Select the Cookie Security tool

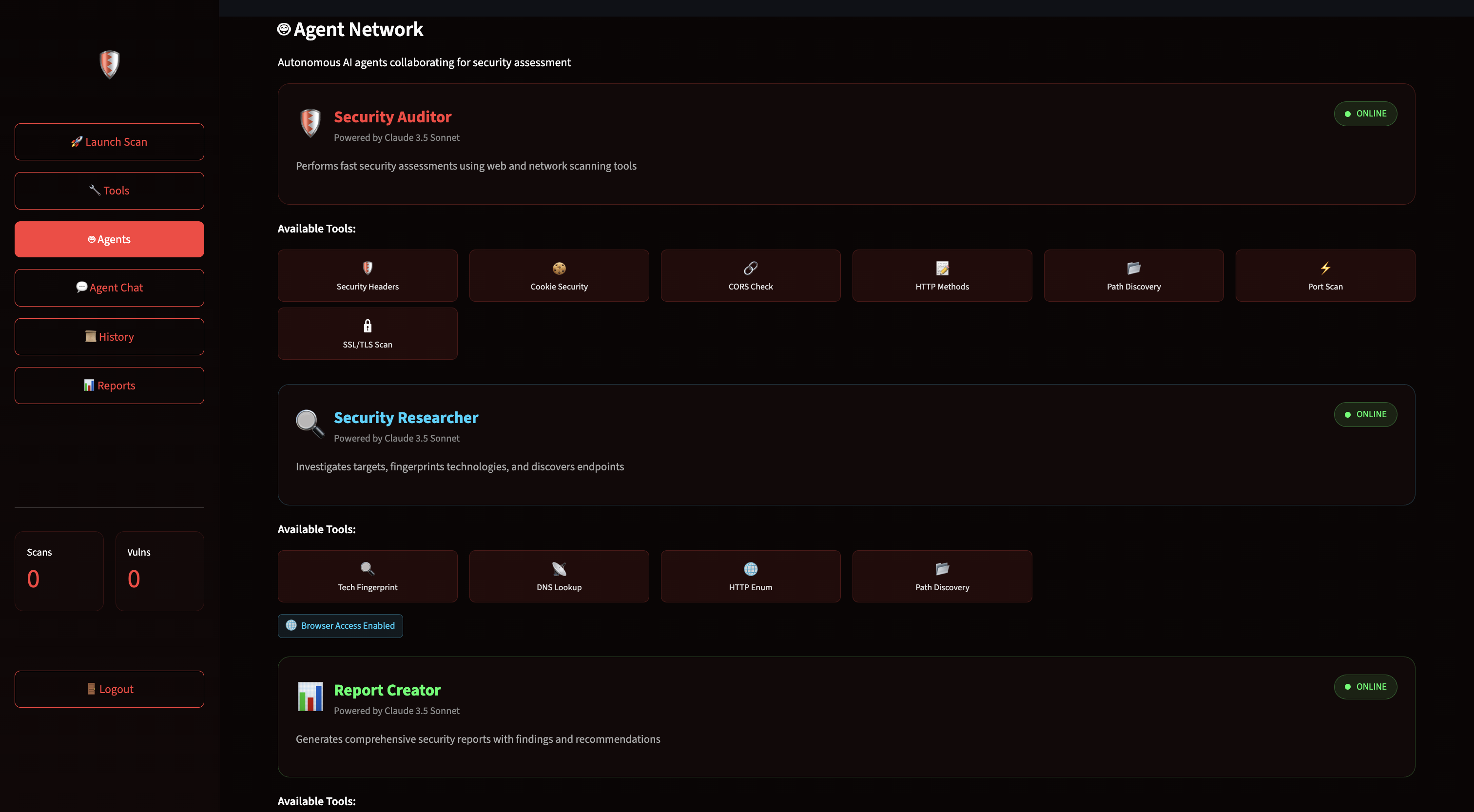coord(559,275)
